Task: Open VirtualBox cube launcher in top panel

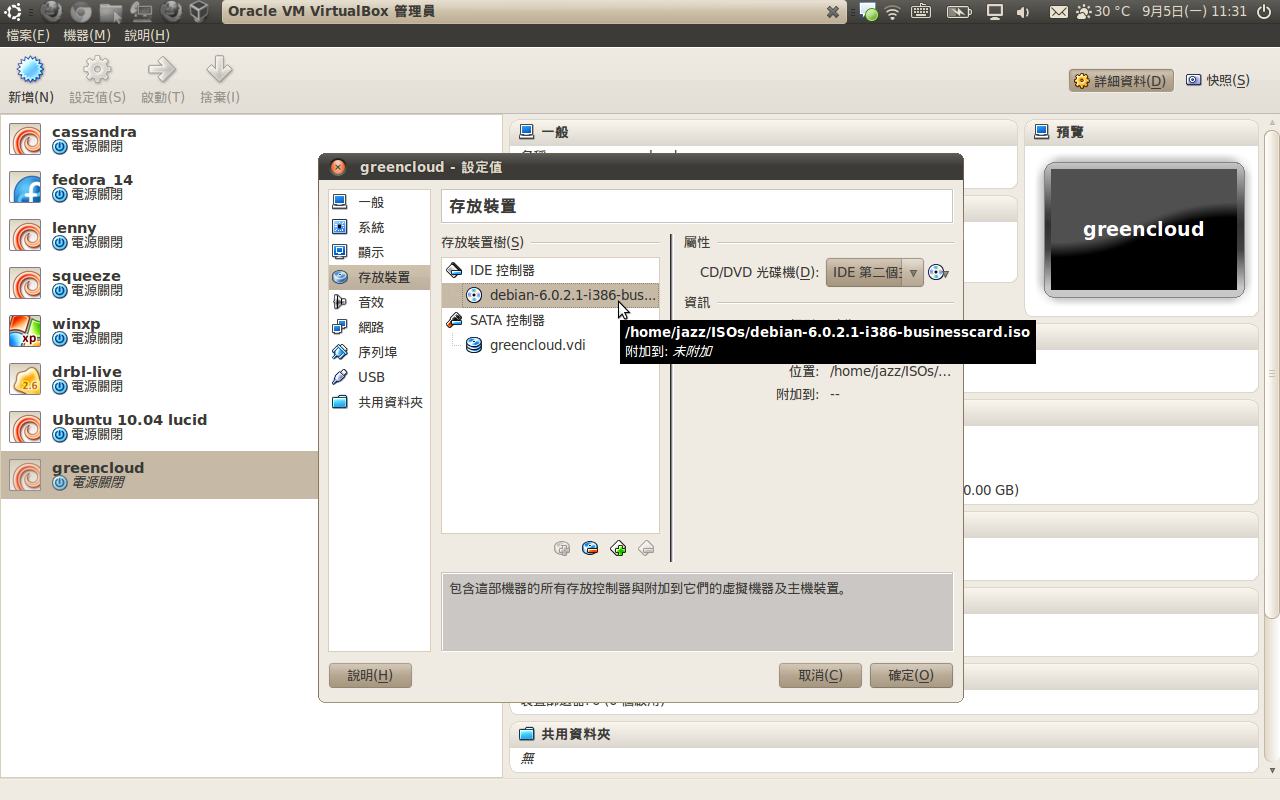Action: tap(200, 12)
